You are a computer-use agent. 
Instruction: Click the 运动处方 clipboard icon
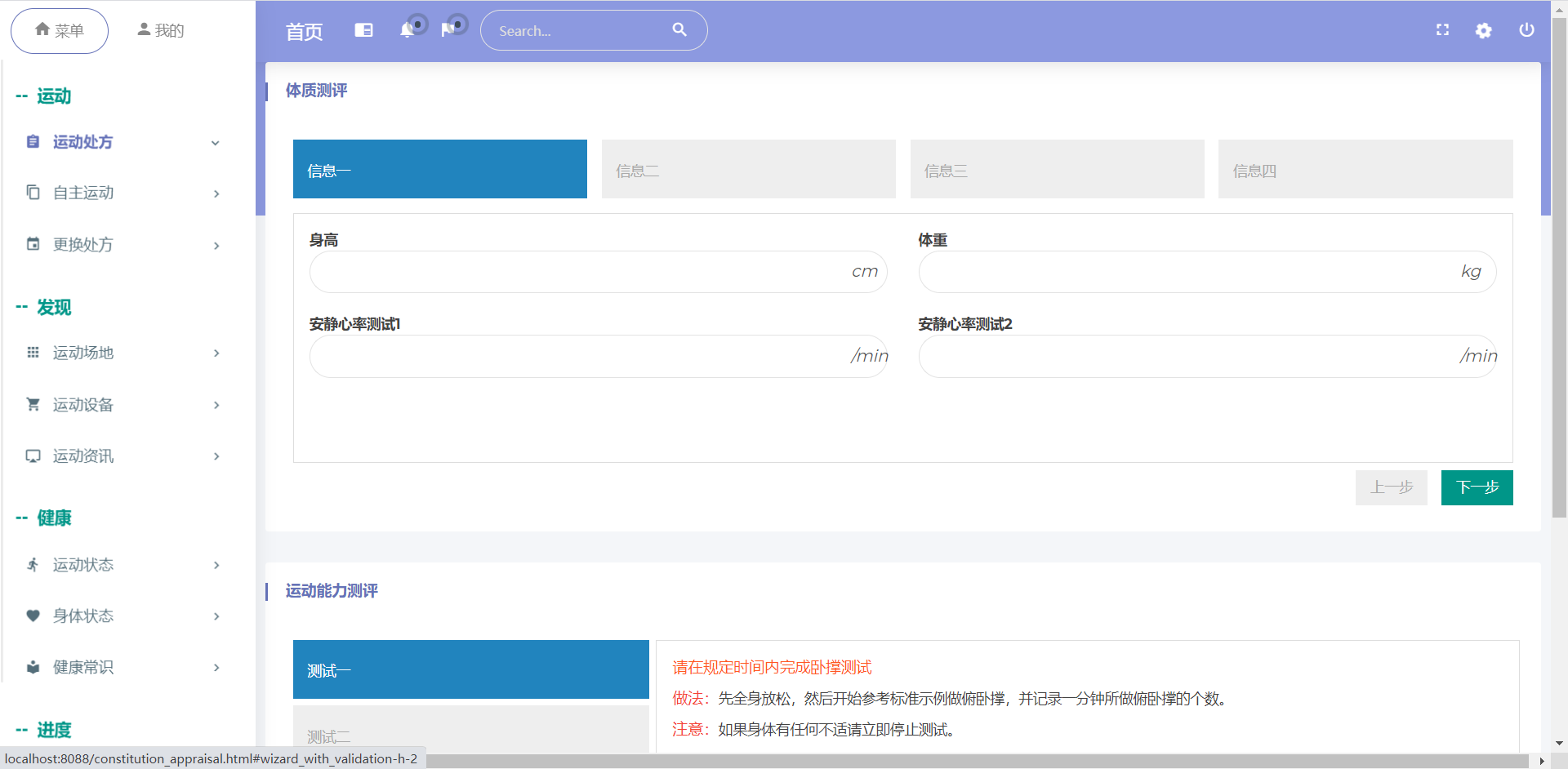coord(33,141)
